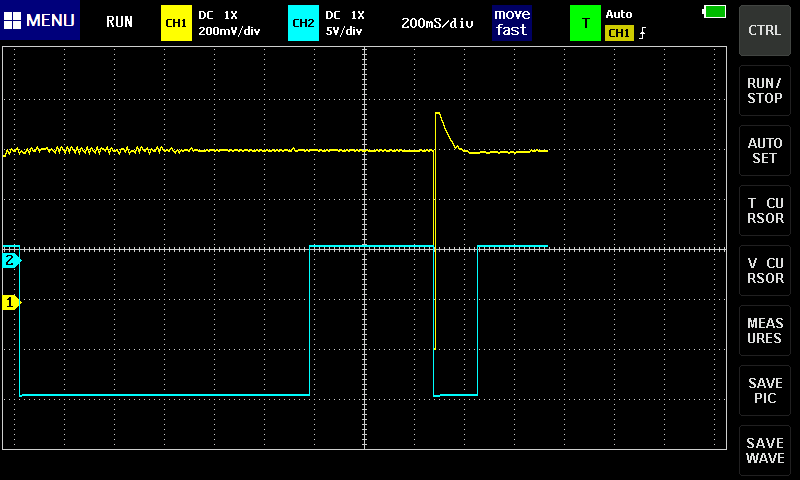Select the yellow CH1 channel badge

pos(176,22)
